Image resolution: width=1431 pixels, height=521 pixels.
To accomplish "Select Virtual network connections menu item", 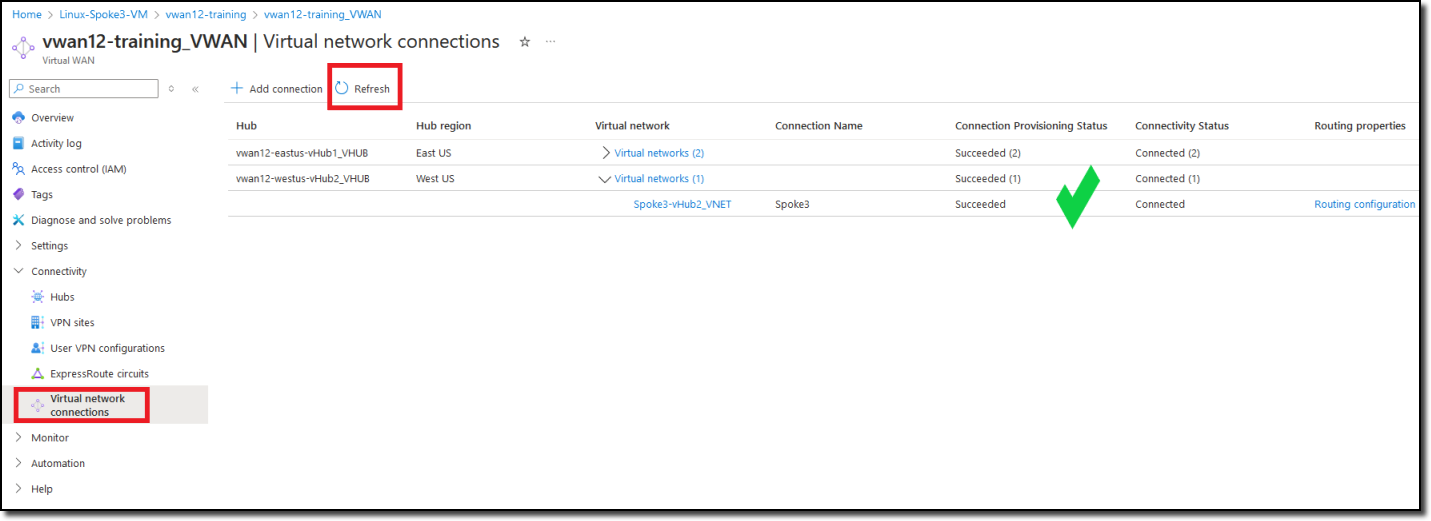I will 88,405.
